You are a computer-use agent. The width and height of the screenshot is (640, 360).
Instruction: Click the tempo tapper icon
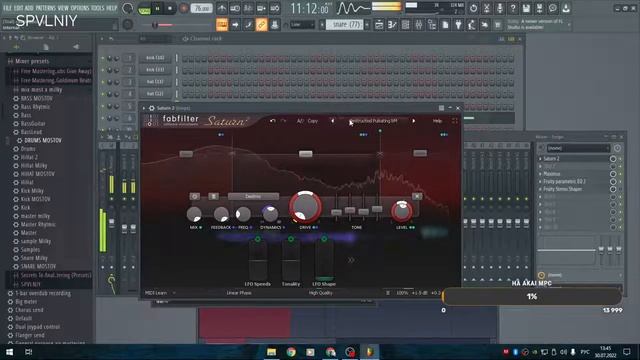(471, 25)
